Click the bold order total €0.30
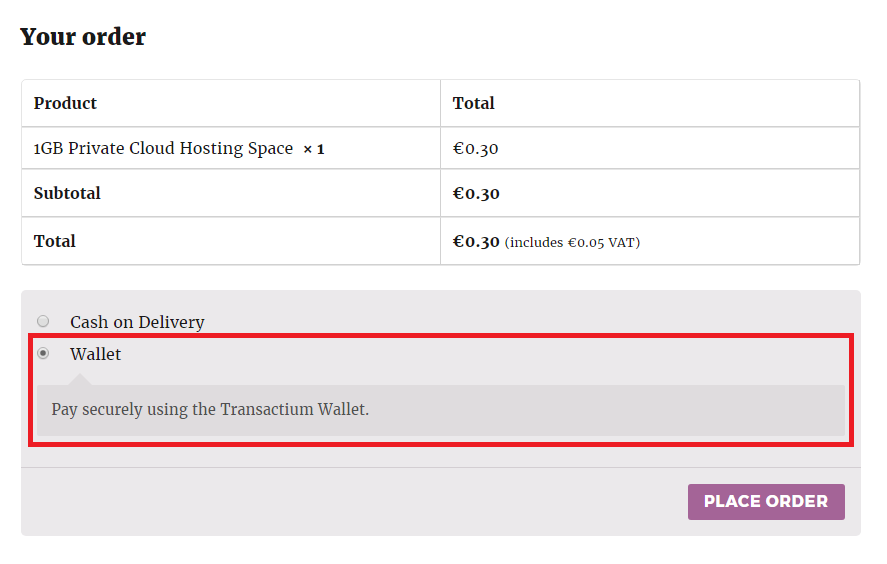 [x=476, y=241]
